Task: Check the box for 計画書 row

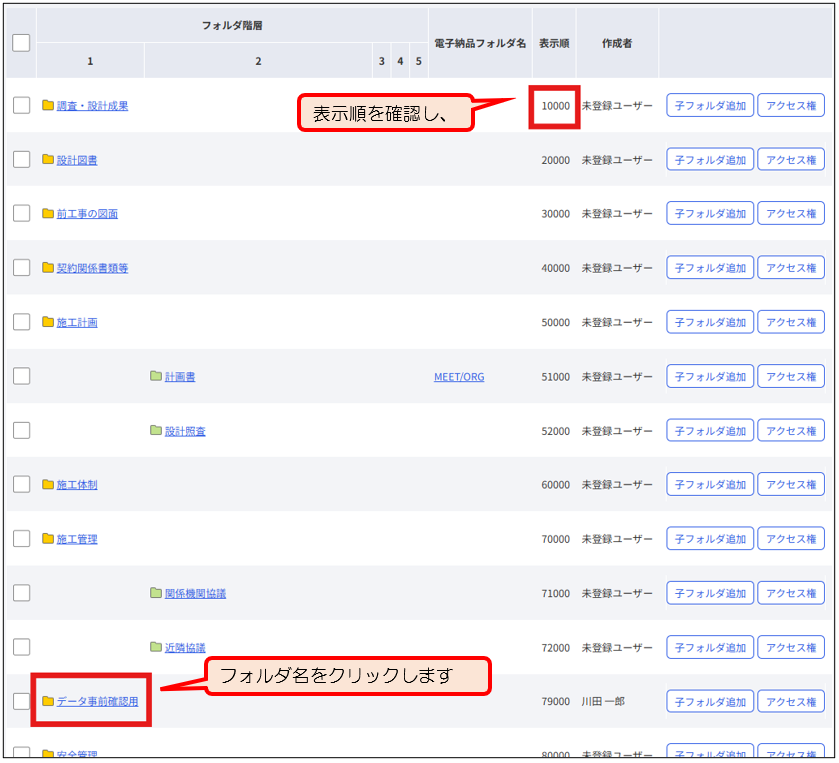Action: tap(21, 376)
